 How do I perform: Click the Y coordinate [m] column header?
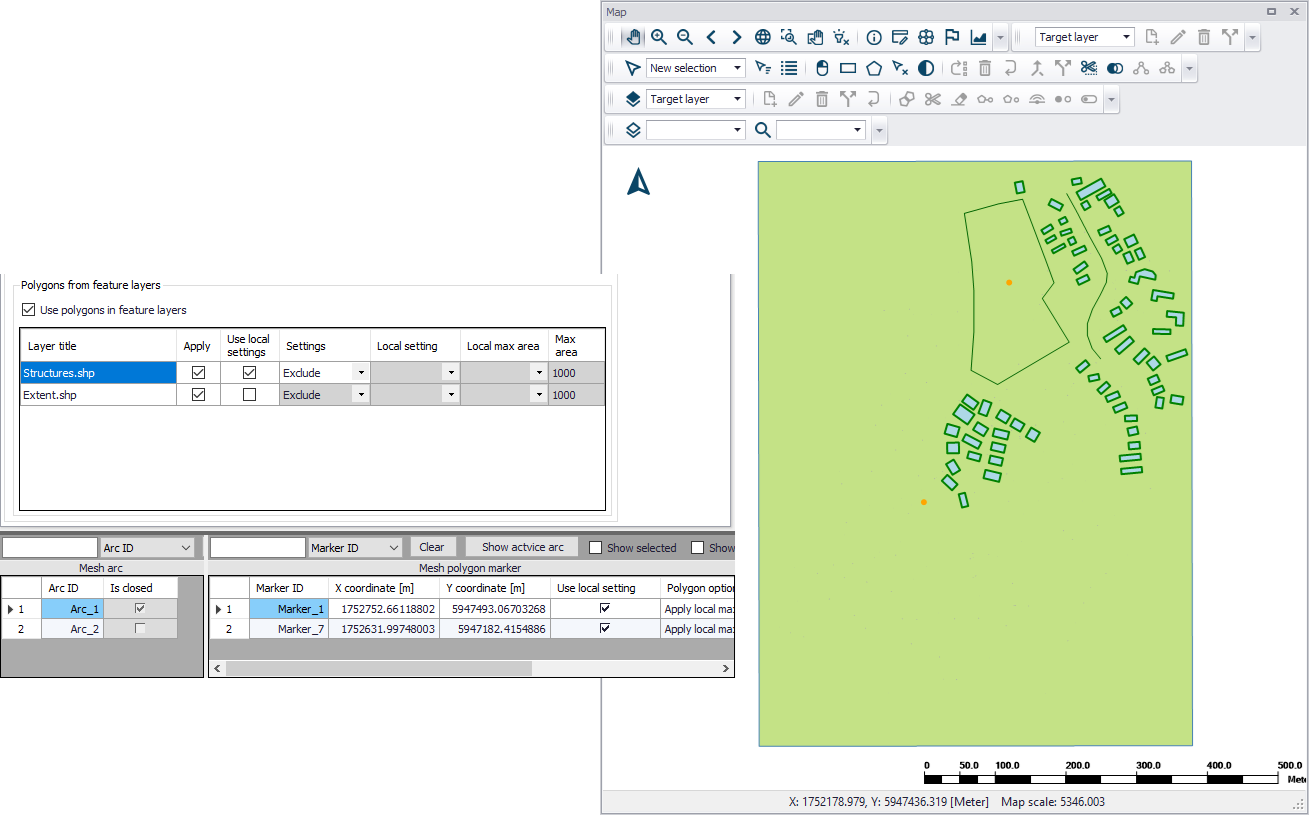tap(495, 588)
